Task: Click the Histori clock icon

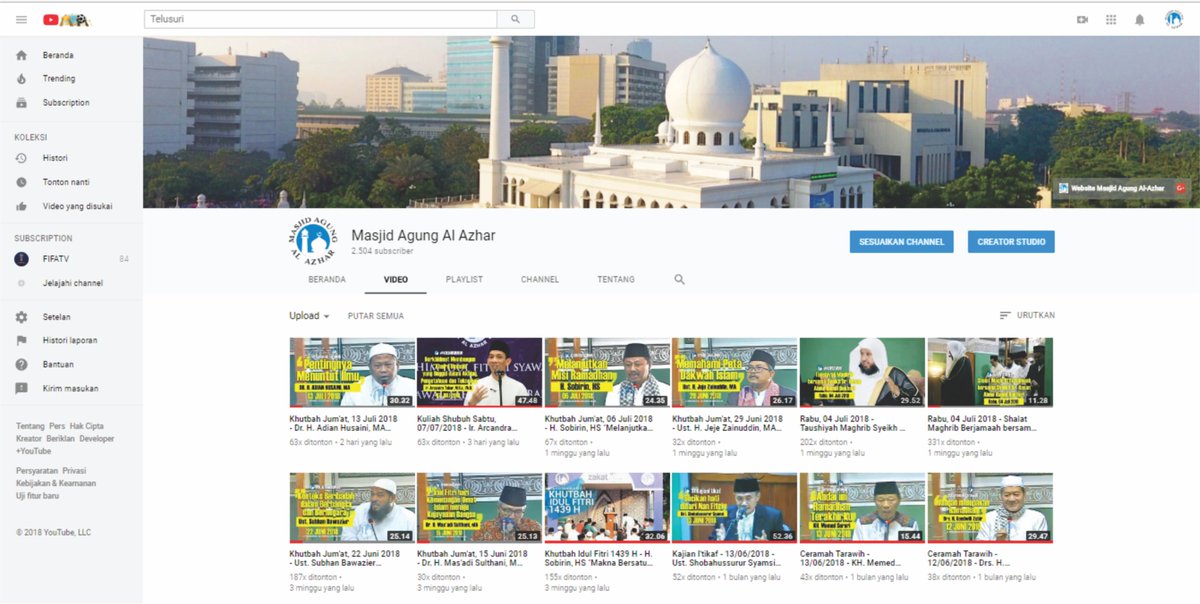Action: coord(21,158)
